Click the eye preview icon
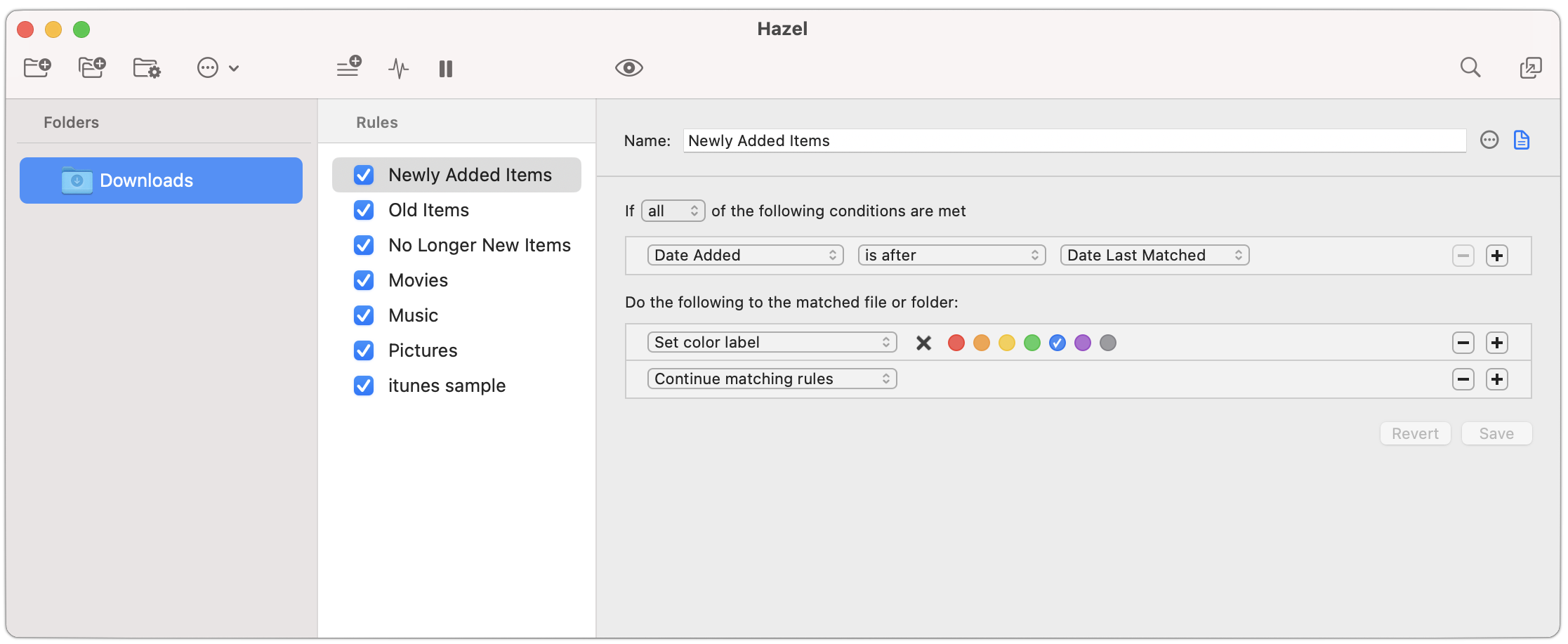1568x644 pixels. (628, 68)
